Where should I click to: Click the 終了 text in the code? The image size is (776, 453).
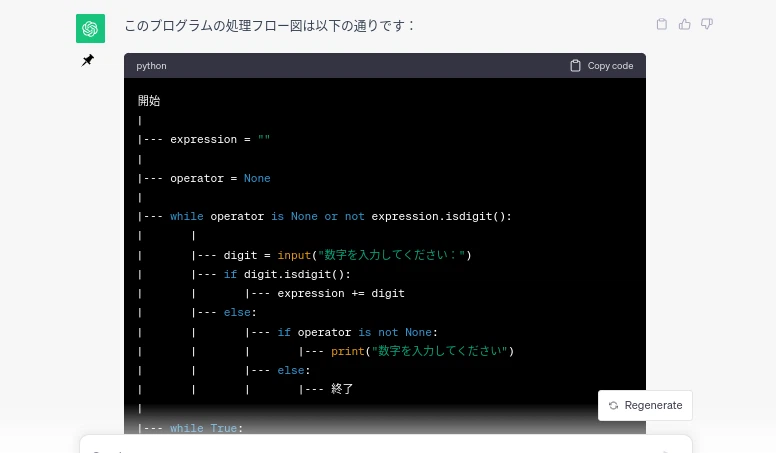[342, 389]
